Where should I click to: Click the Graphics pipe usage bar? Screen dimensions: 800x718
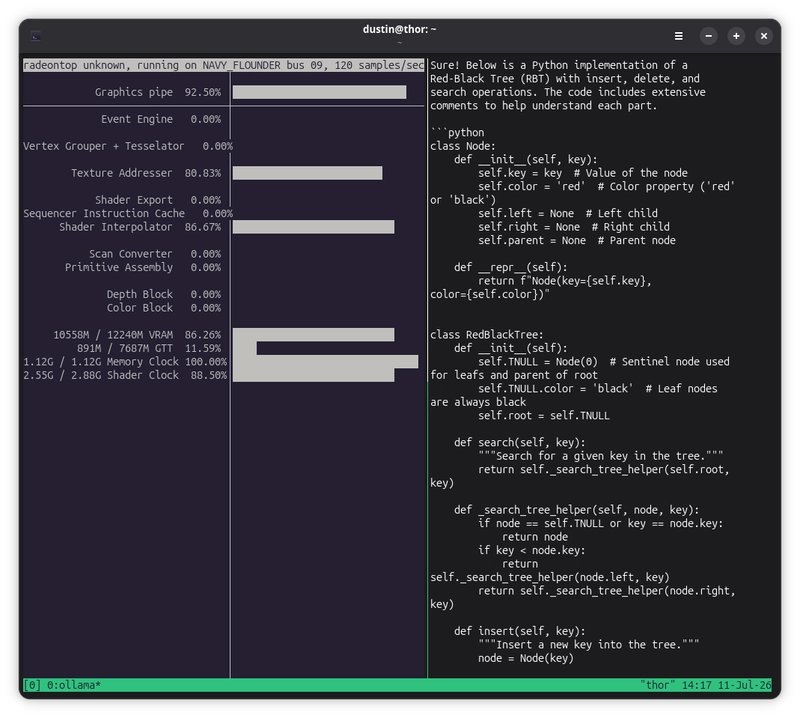coord(319,92)
